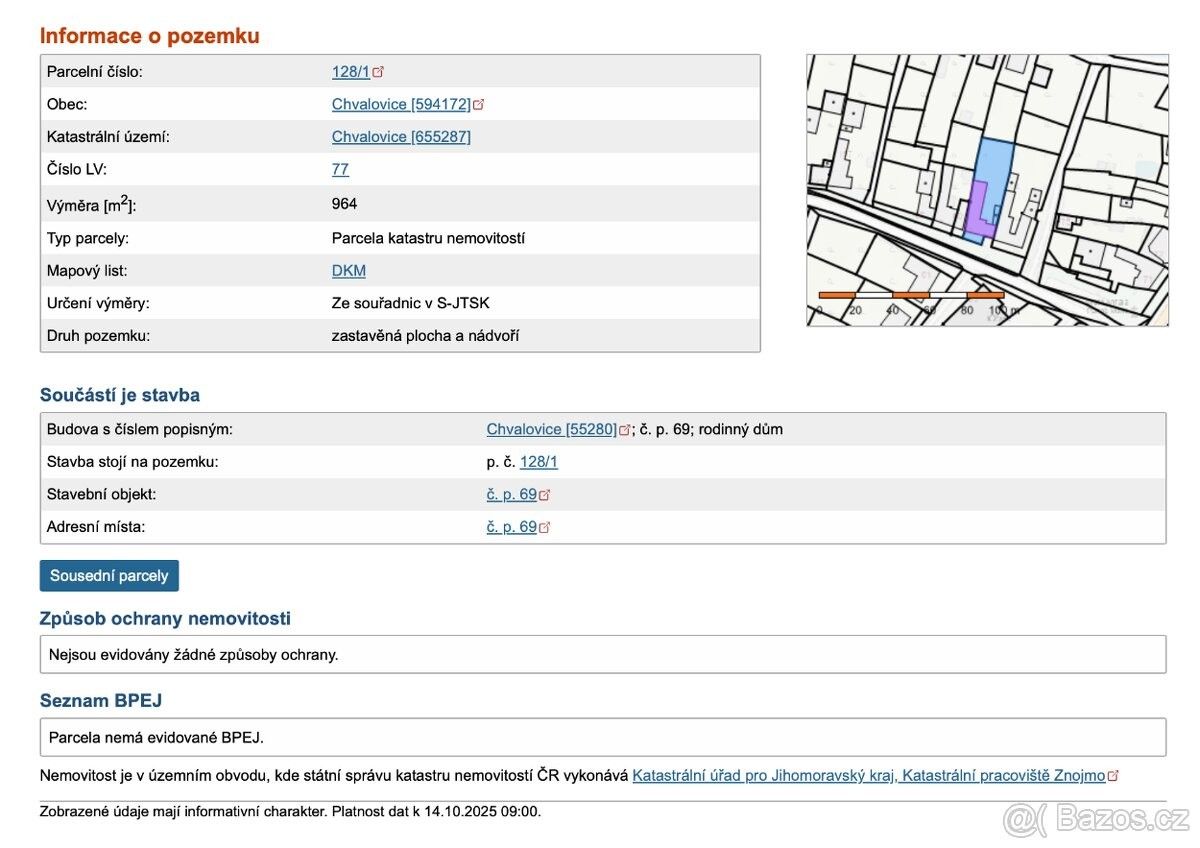Click external icon after Chvalovice [55280]
Image resolution: width=1200 pixels, height=848 pixels.
point(625,430)
